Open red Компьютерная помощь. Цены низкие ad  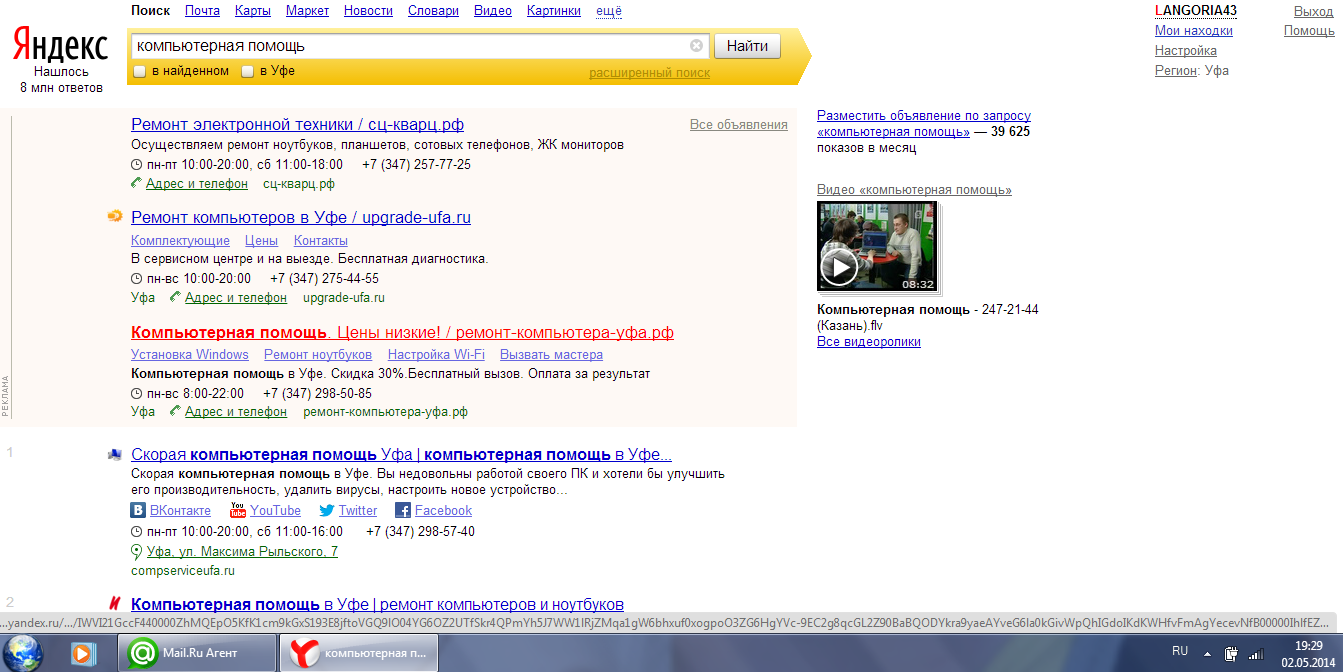[402, 333]
